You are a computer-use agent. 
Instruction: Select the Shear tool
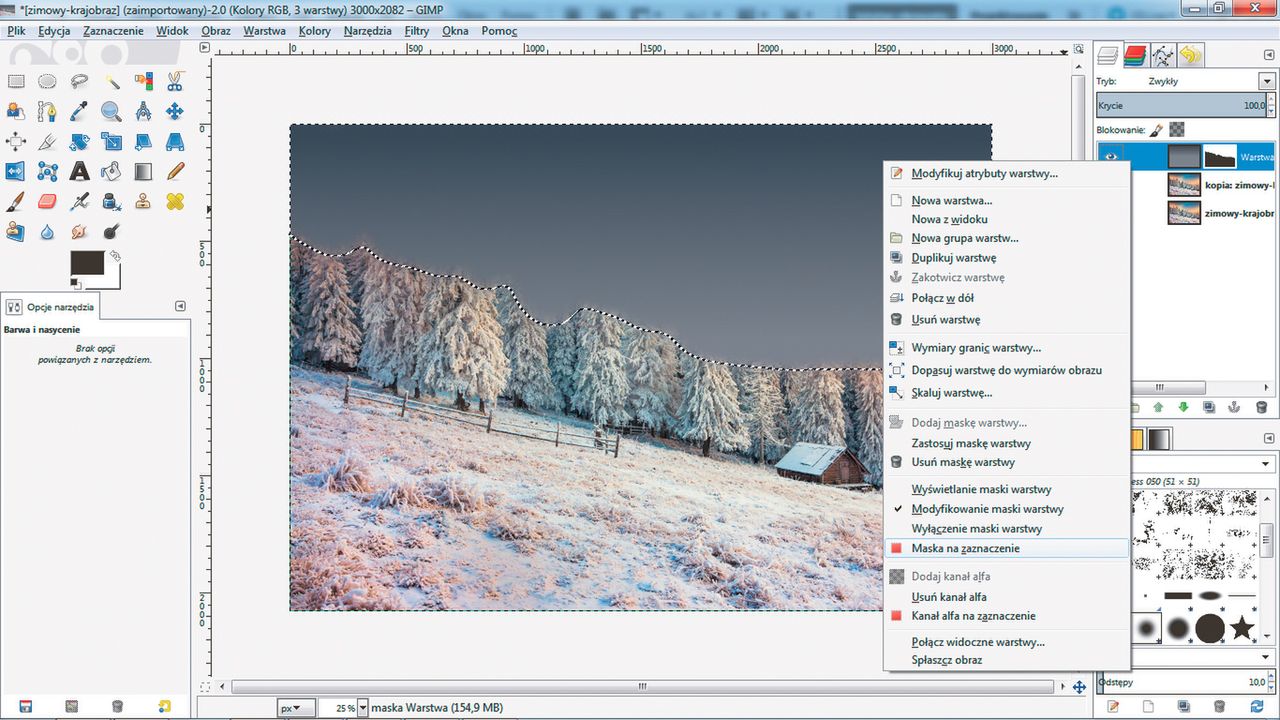[144, 142]
